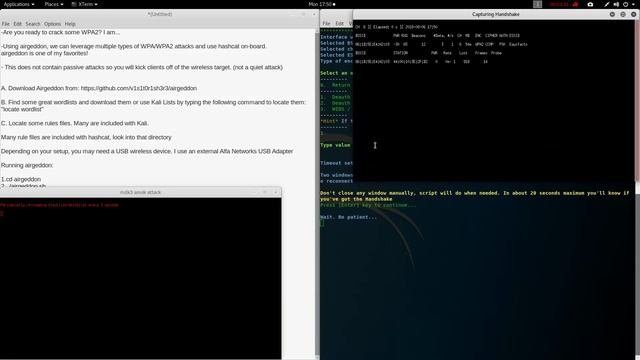The height and width of the screenshot is (360, 640).
Task: Click text 'A. Download Airgeddon from:'
Action: (40, 88)
